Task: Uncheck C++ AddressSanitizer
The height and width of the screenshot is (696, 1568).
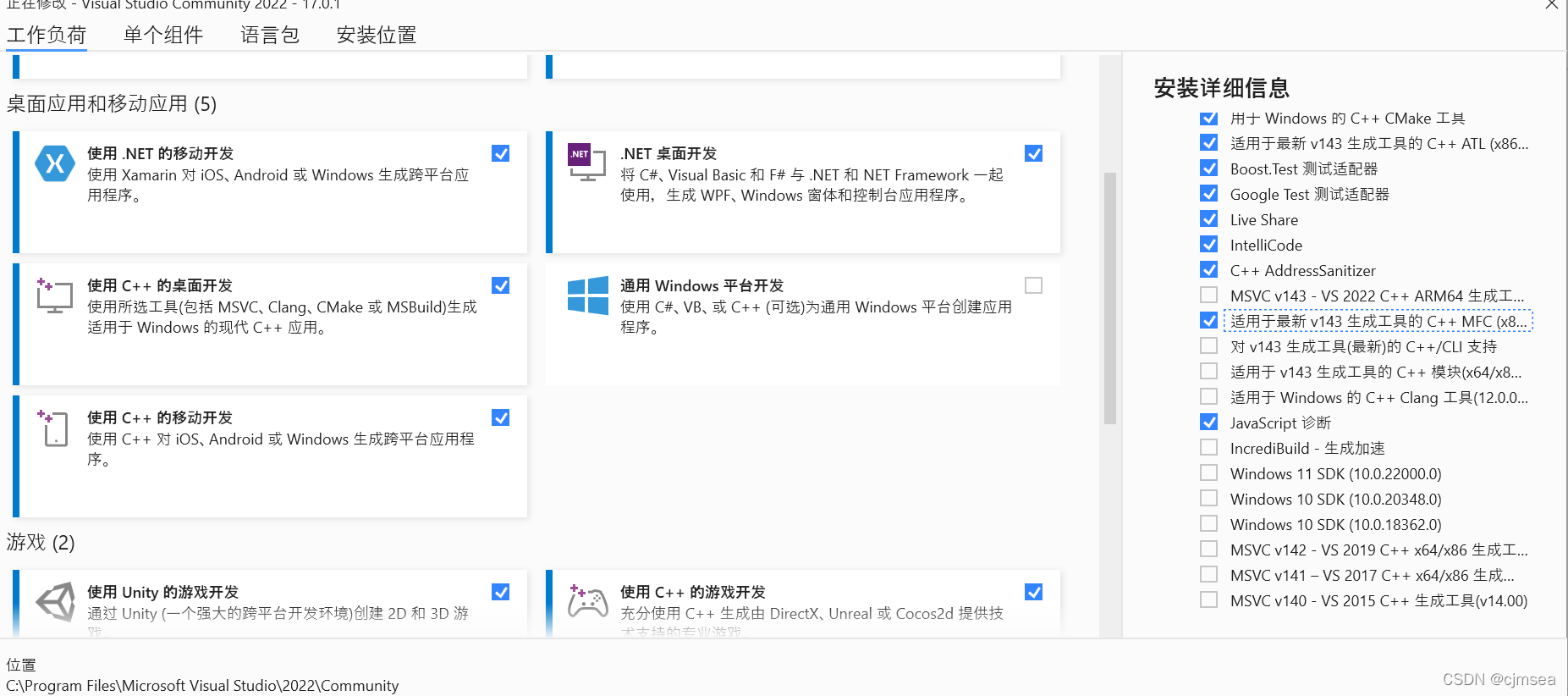Action: tap(1209, 269)
